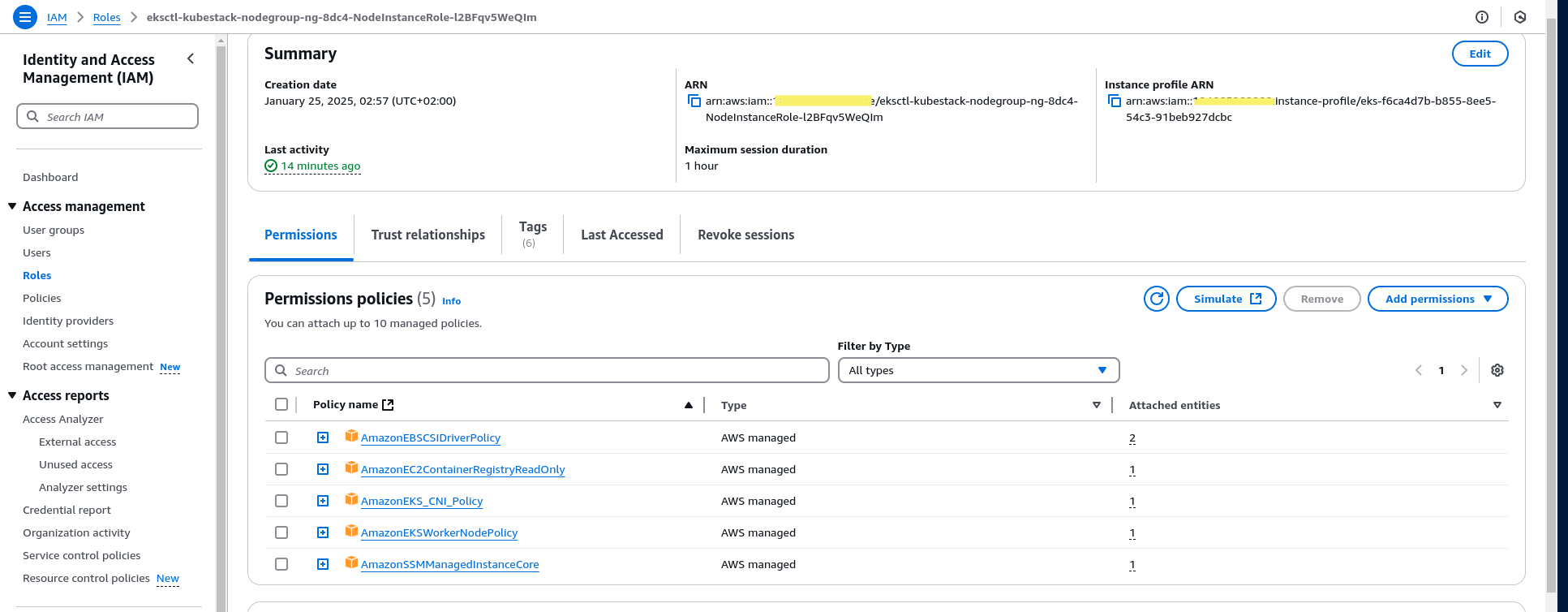Viewport: 1568px width, 612px height.
Task: Click the info icon in top bar
Action: [x=1482, y=17]
